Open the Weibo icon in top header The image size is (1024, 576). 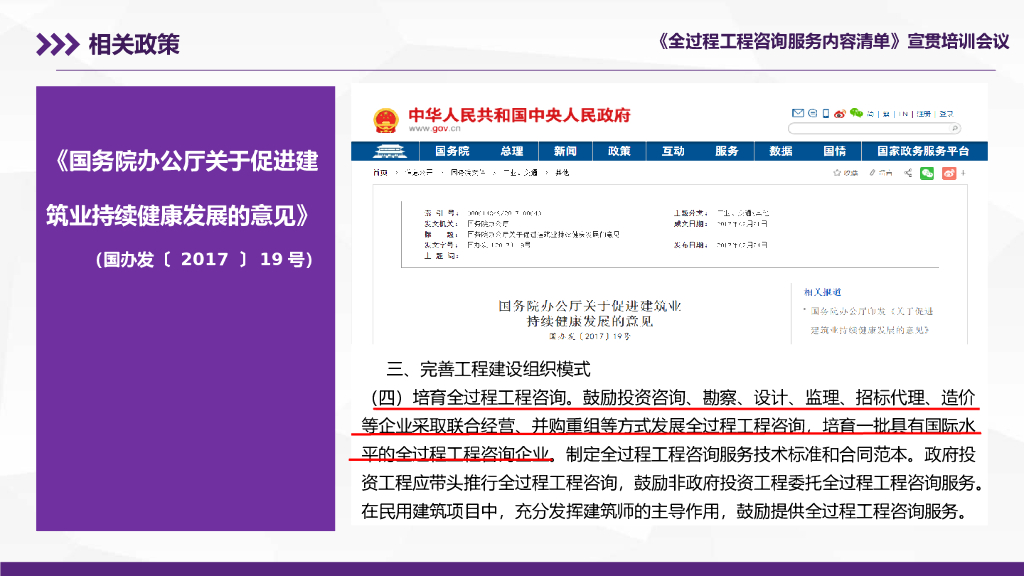pyautogui.click(x=839, y=113)
